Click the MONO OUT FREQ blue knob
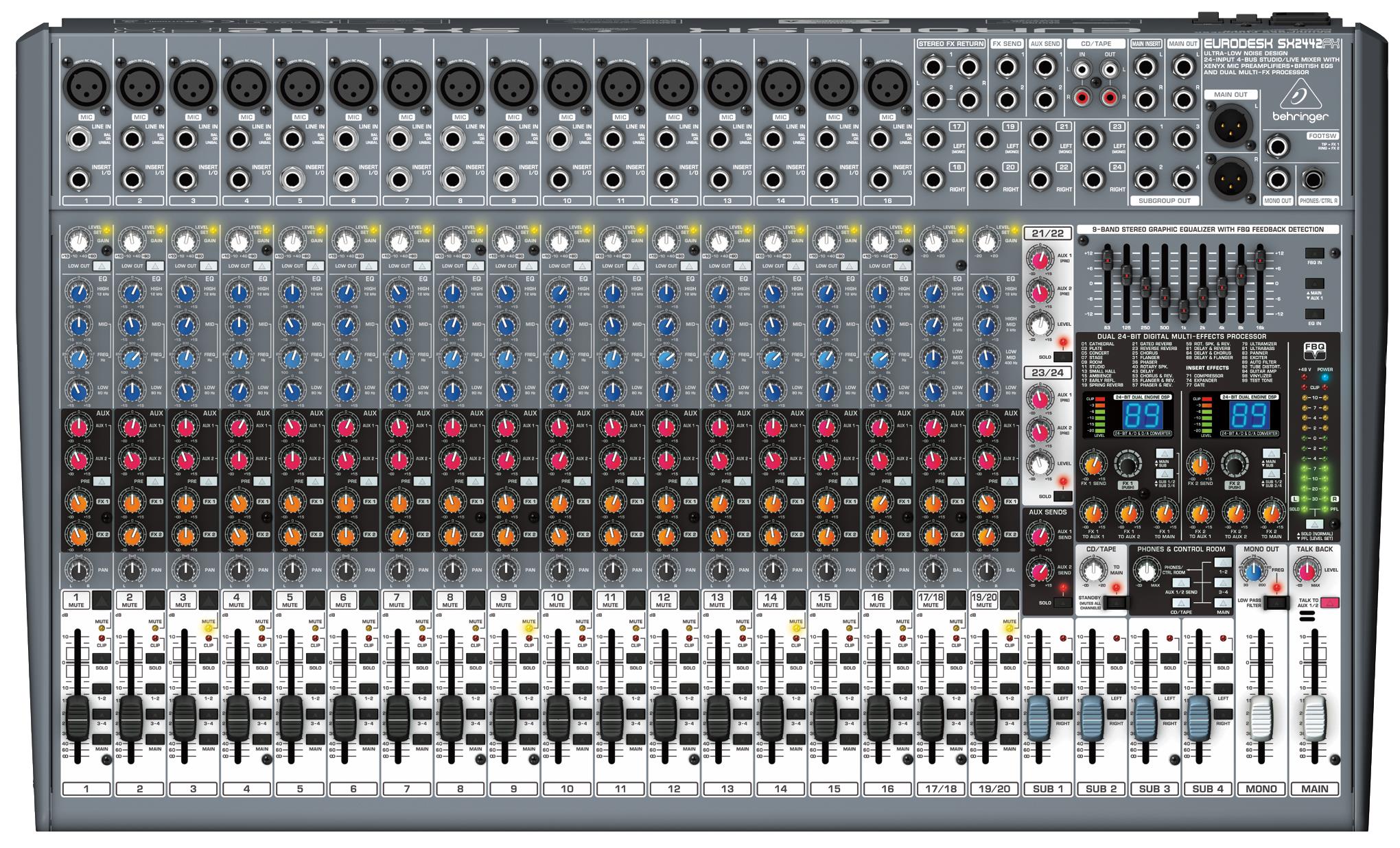The image size is (1400, 848). 1253,572
